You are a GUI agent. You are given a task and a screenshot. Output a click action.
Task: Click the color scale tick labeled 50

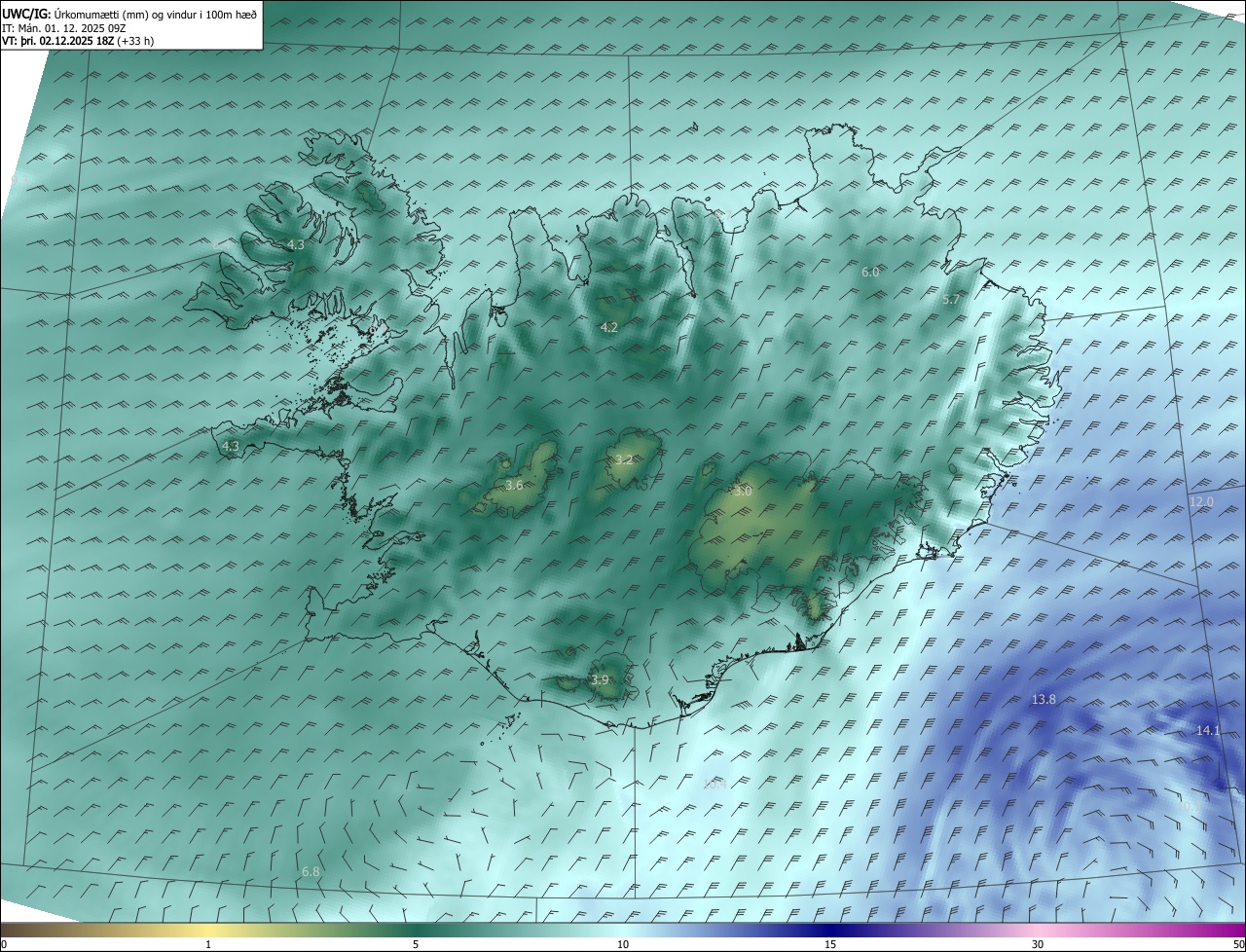1239,945
